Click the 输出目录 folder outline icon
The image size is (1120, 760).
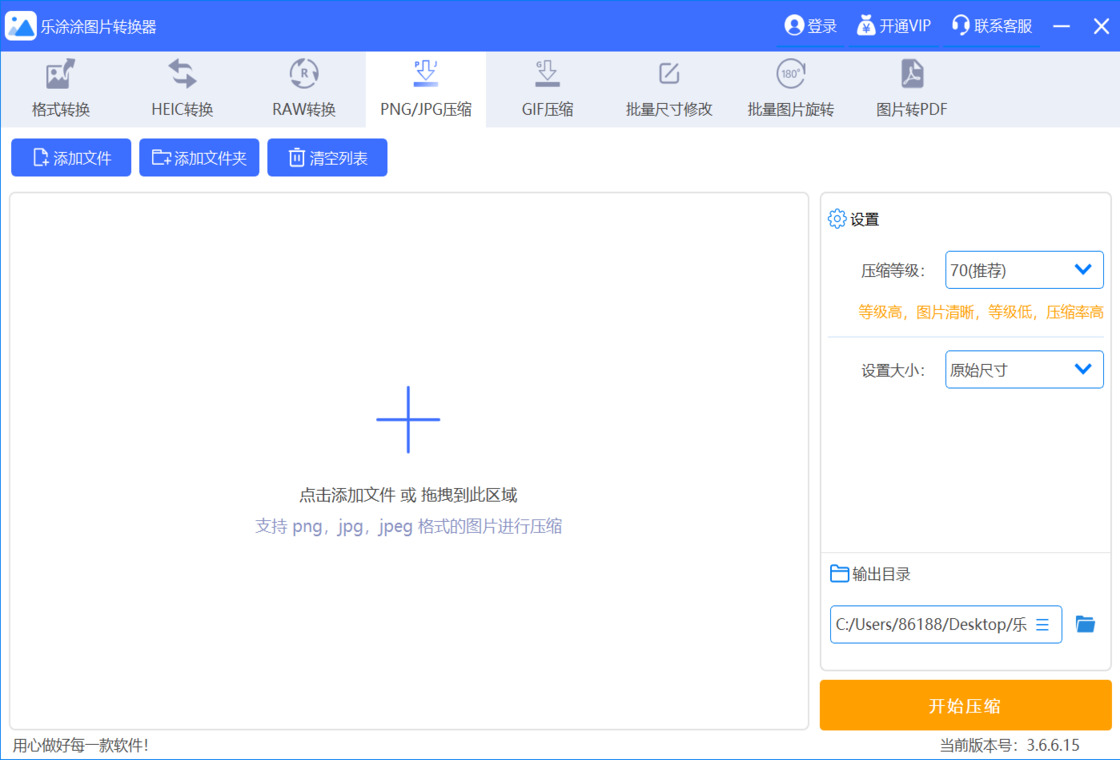[839, 574]
